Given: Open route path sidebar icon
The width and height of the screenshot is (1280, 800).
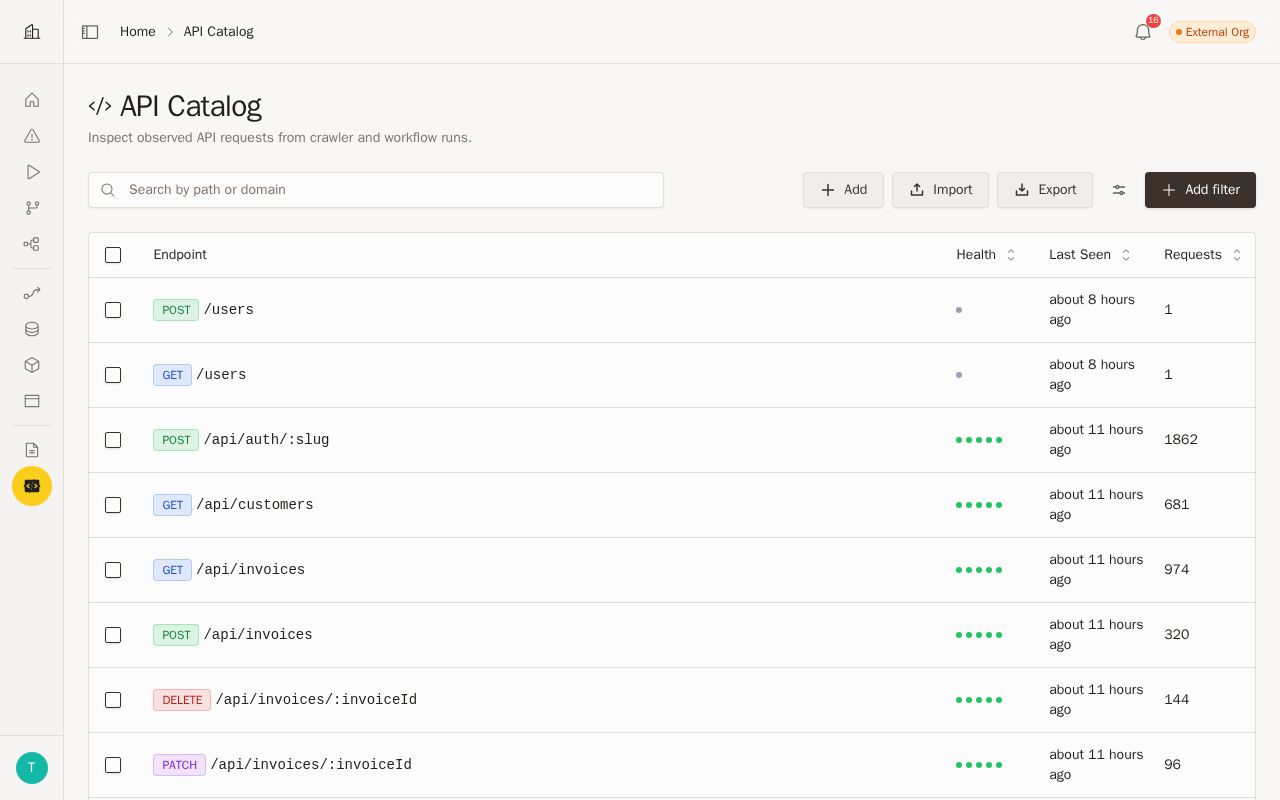Looking at the screenshot, I should point(32,293).
